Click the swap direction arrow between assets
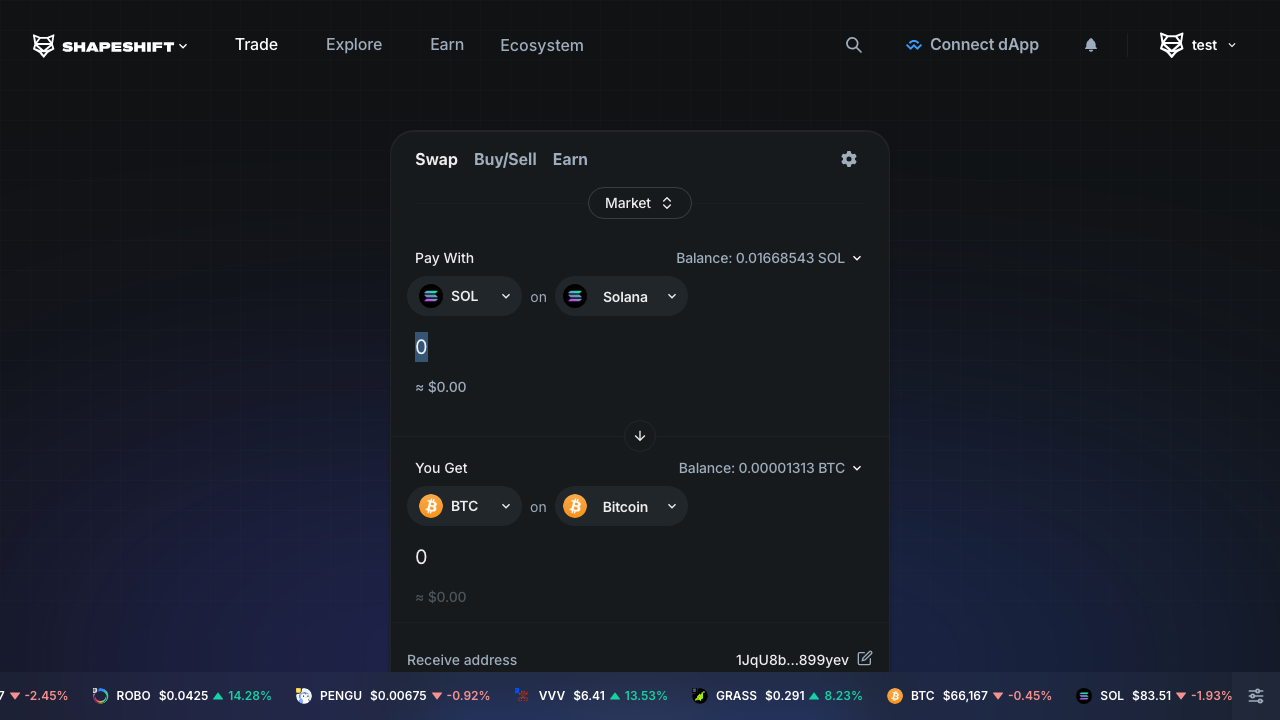Screen dimensions: 1280x720 [x=639, y=436]
